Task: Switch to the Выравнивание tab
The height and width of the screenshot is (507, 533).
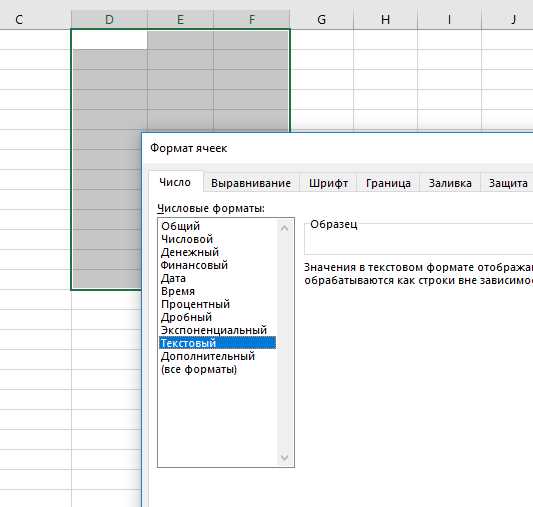Action: coord(251,183)
